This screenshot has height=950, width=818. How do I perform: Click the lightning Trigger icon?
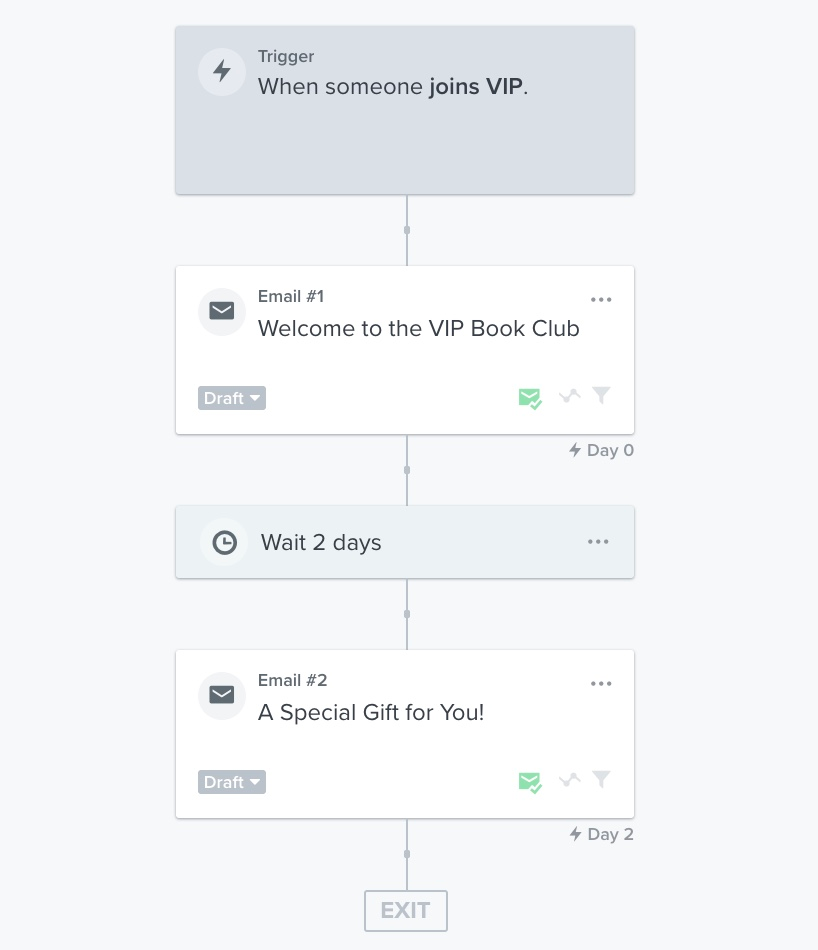coord(222,71)
